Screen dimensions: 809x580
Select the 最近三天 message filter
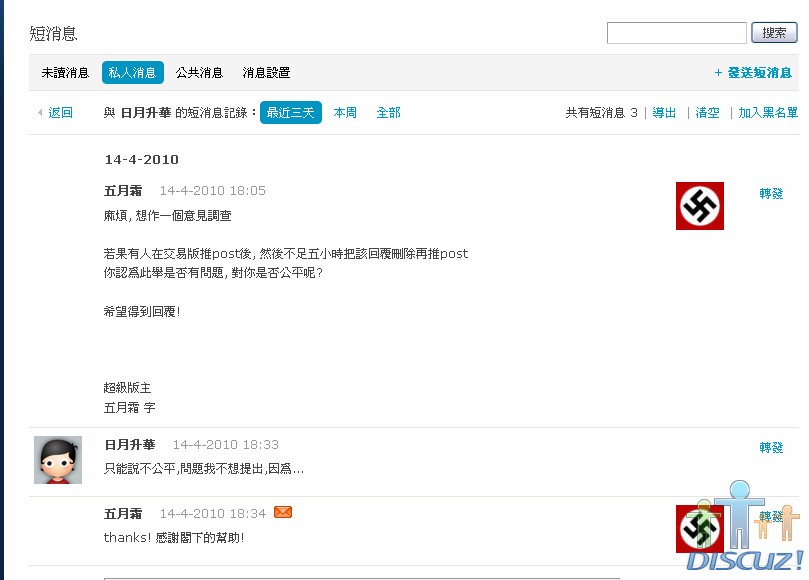[290, 113]
